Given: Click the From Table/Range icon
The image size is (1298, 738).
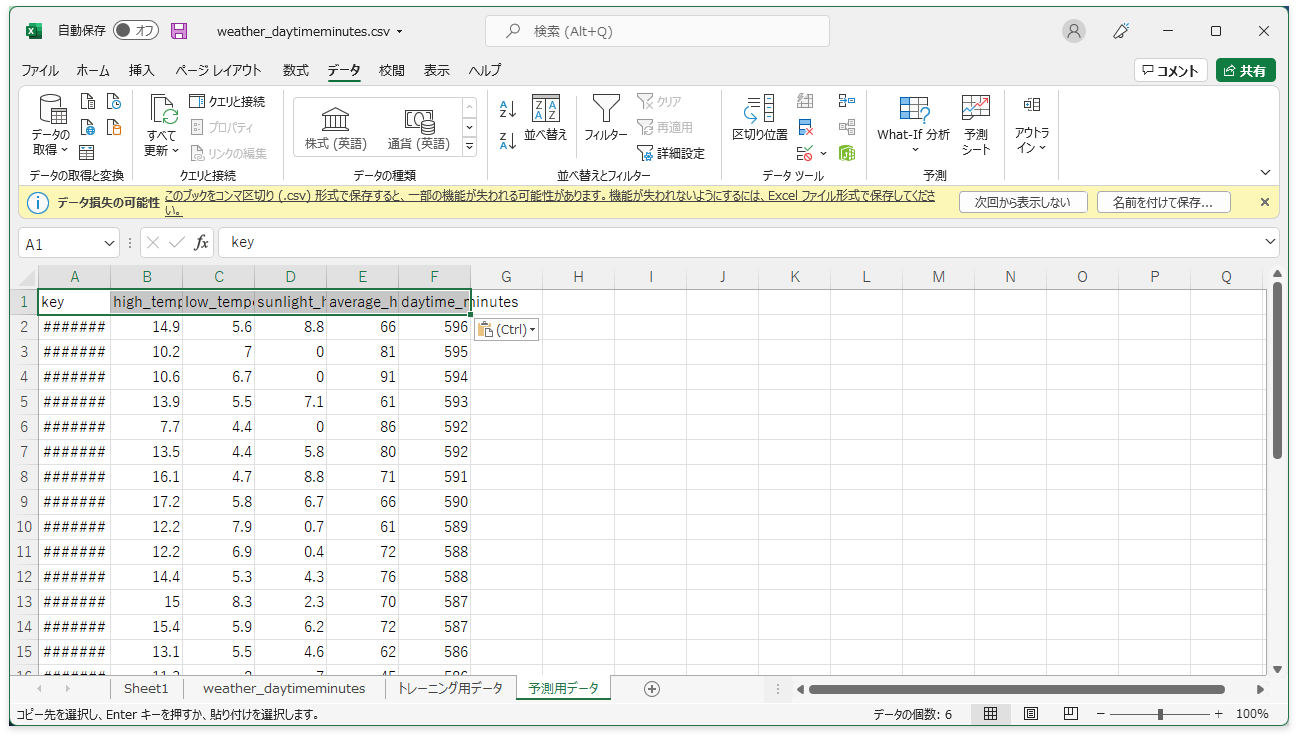Looking at the screenshot, I should point(88,153).
